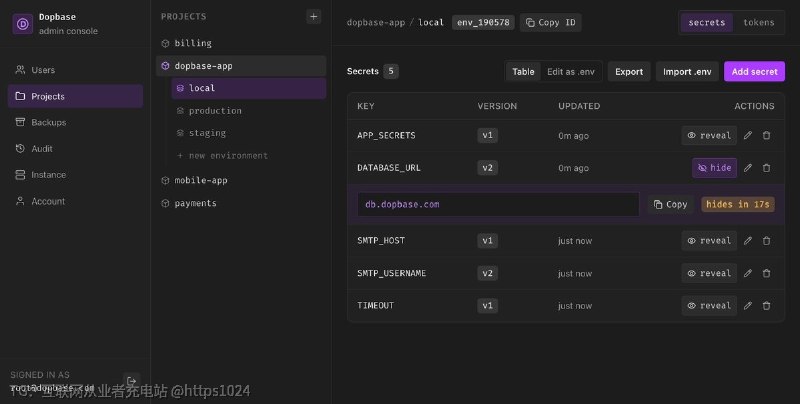Select the production environment
This screenshot has width=800, height=404.
tap(249, 111)
